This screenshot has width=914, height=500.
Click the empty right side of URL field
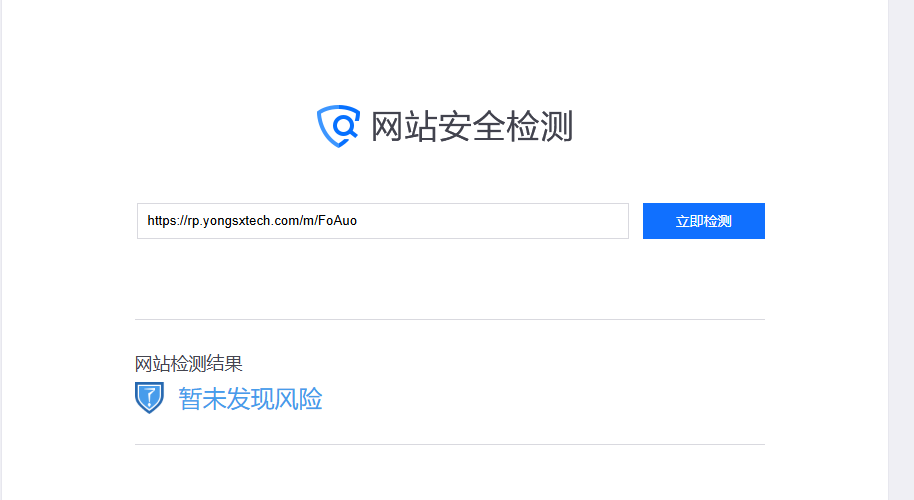coord(495,221)
